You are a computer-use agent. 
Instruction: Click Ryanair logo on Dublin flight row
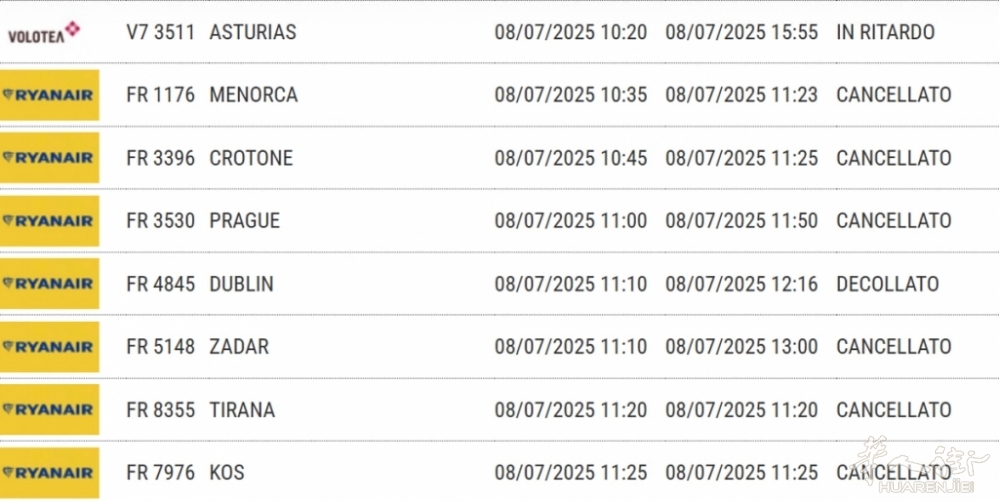49,283
